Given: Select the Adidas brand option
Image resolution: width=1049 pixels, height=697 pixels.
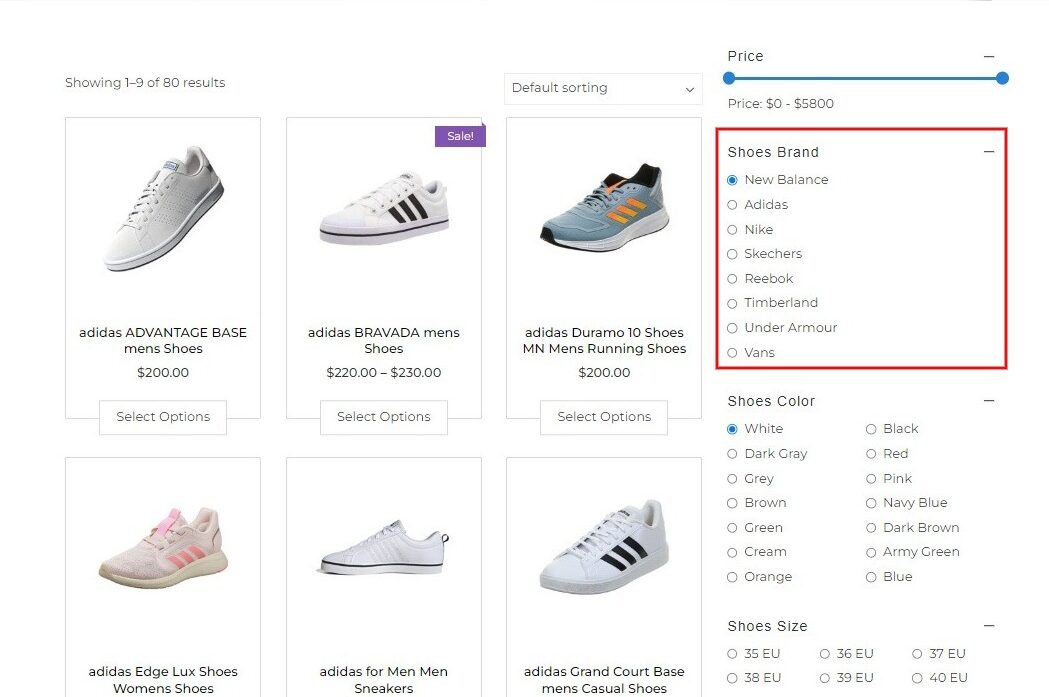Looking at the screenshot, I should pyautogui.click(x=732, y=205).
